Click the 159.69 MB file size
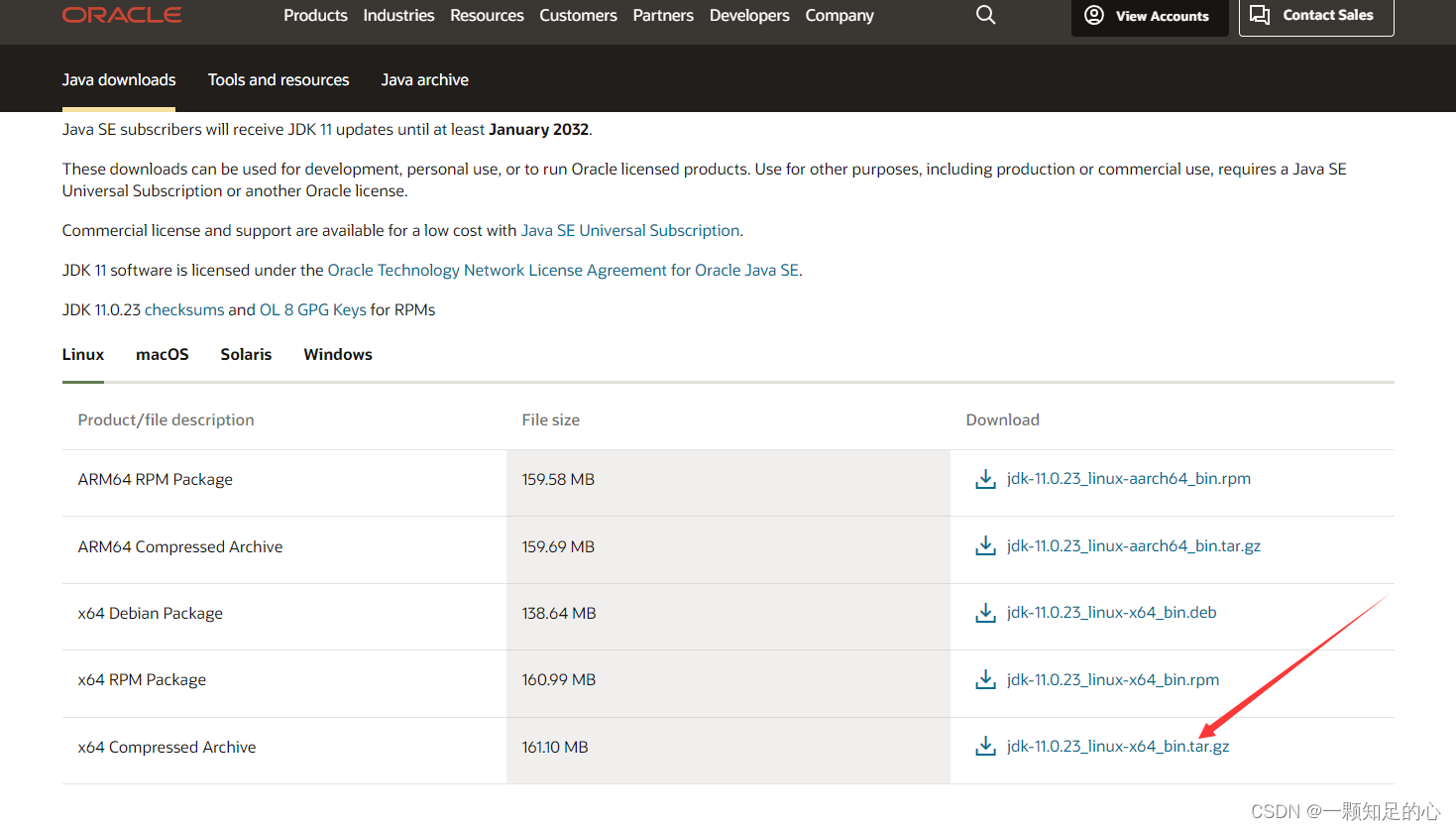 coord(558,546)
